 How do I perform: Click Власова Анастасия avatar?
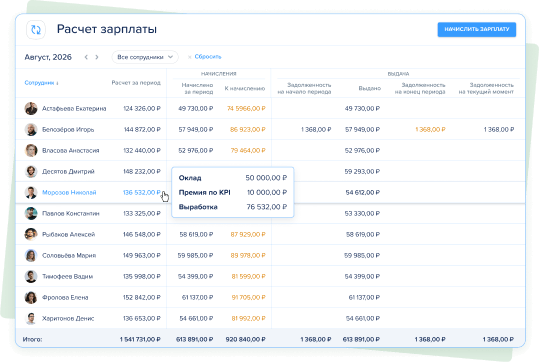tap(31, 151)
